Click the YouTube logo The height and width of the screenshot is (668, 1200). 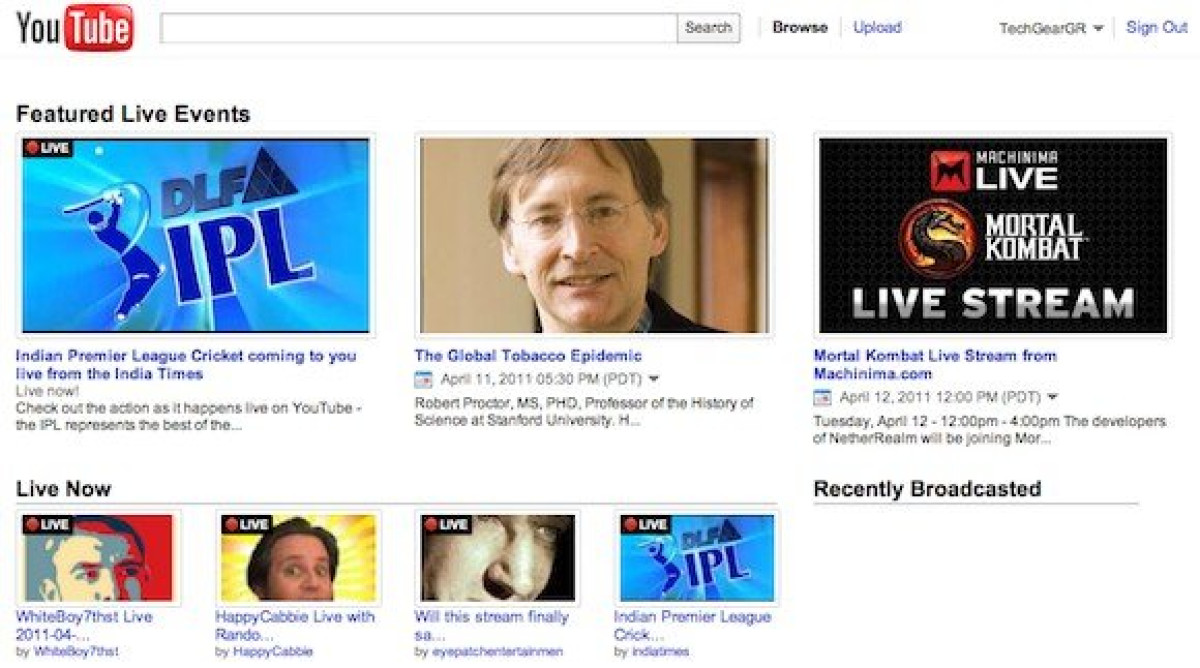(x=75, y=27)
